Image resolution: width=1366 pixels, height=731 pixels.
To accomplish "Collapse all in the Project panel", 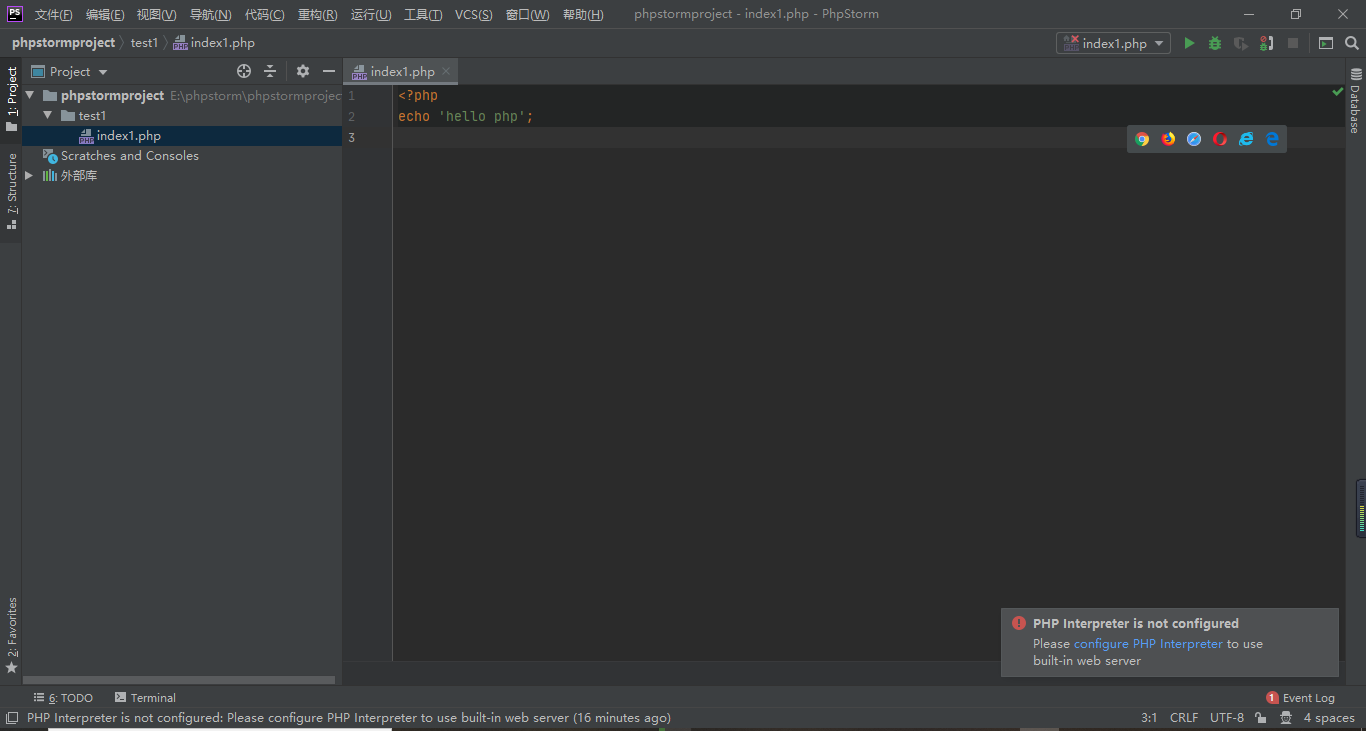I will point(270,71).
